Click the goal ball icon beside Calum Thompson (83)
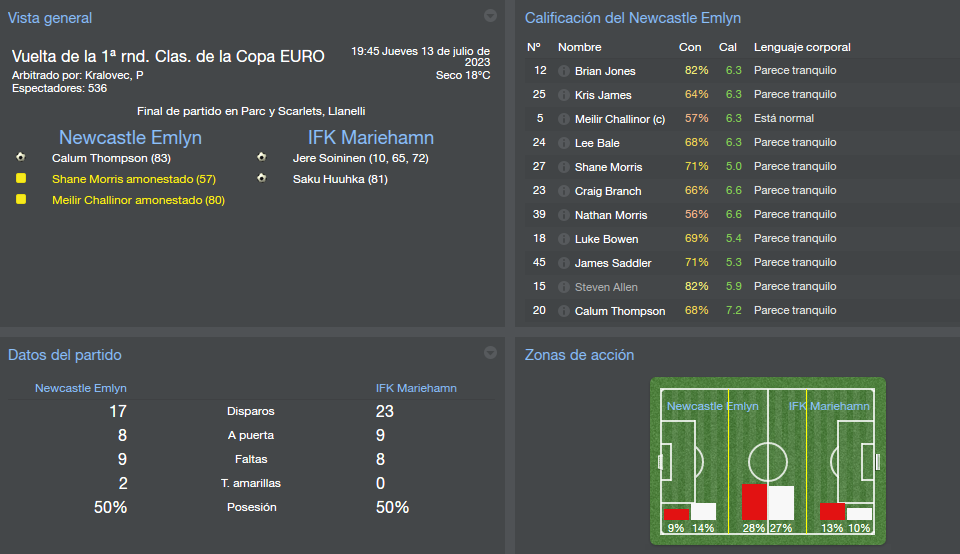The width and height of the screenshot is (960, 554). (x=20, y=157)
